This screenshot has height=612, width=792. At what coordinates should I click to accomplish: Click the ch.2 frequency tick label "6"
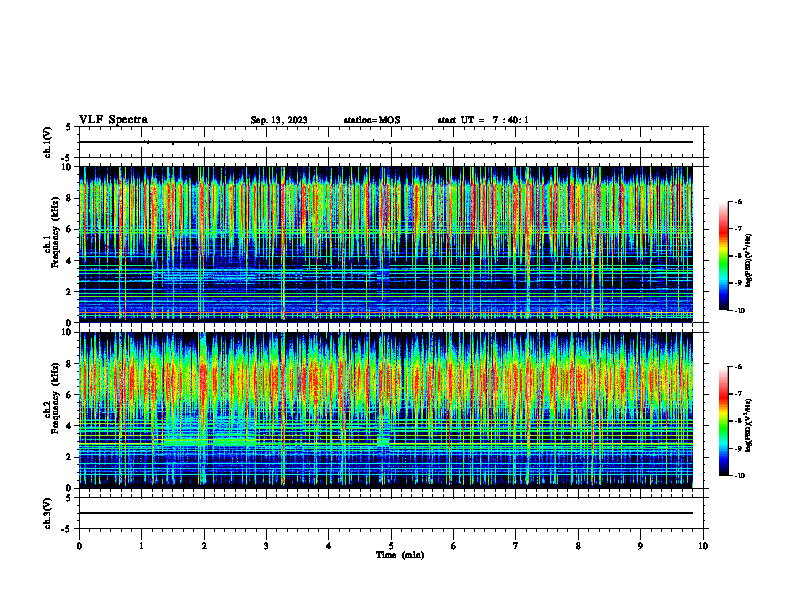tap(69, 395)
